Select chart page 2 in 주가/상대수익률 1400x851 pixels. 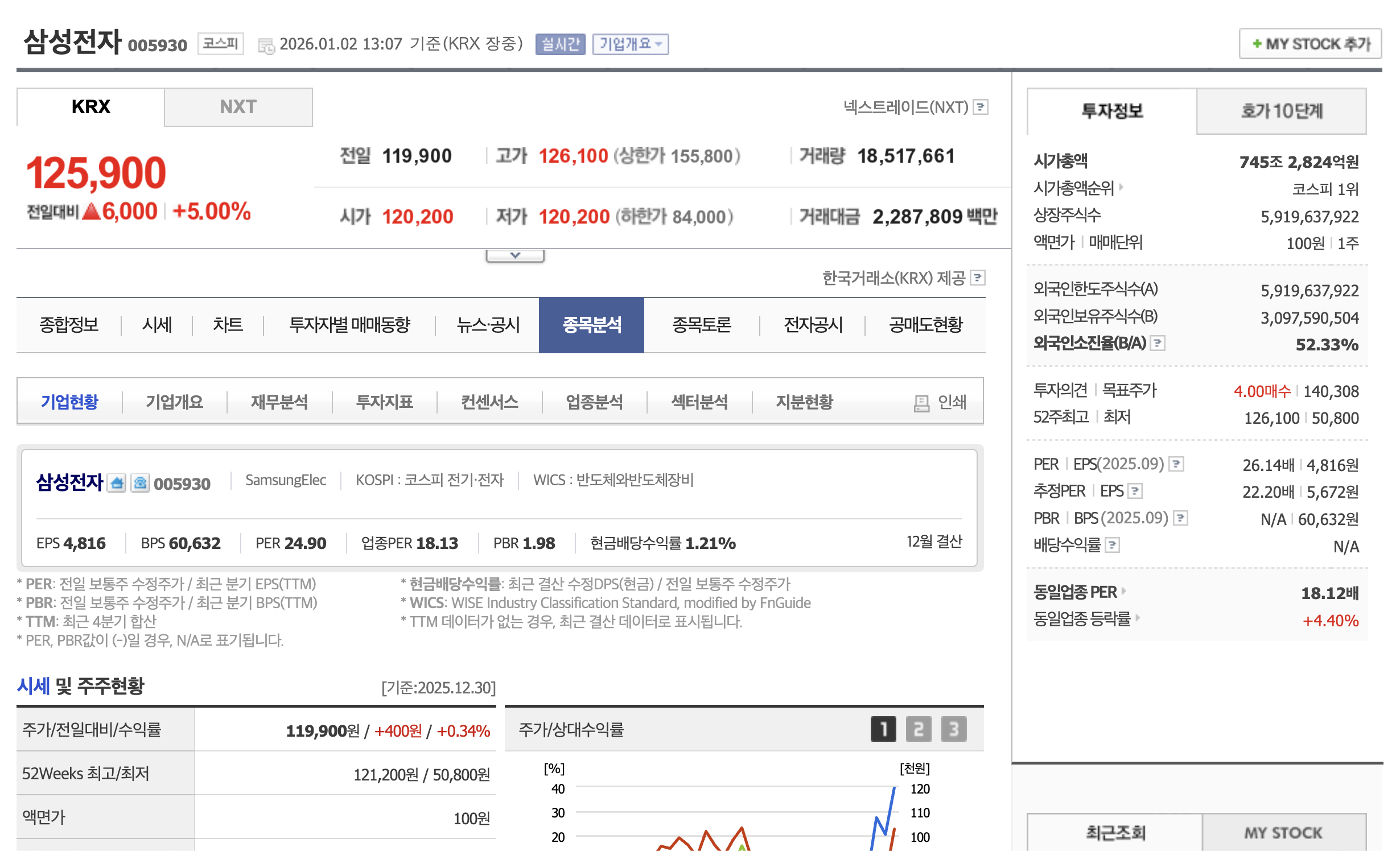point(918,730)
